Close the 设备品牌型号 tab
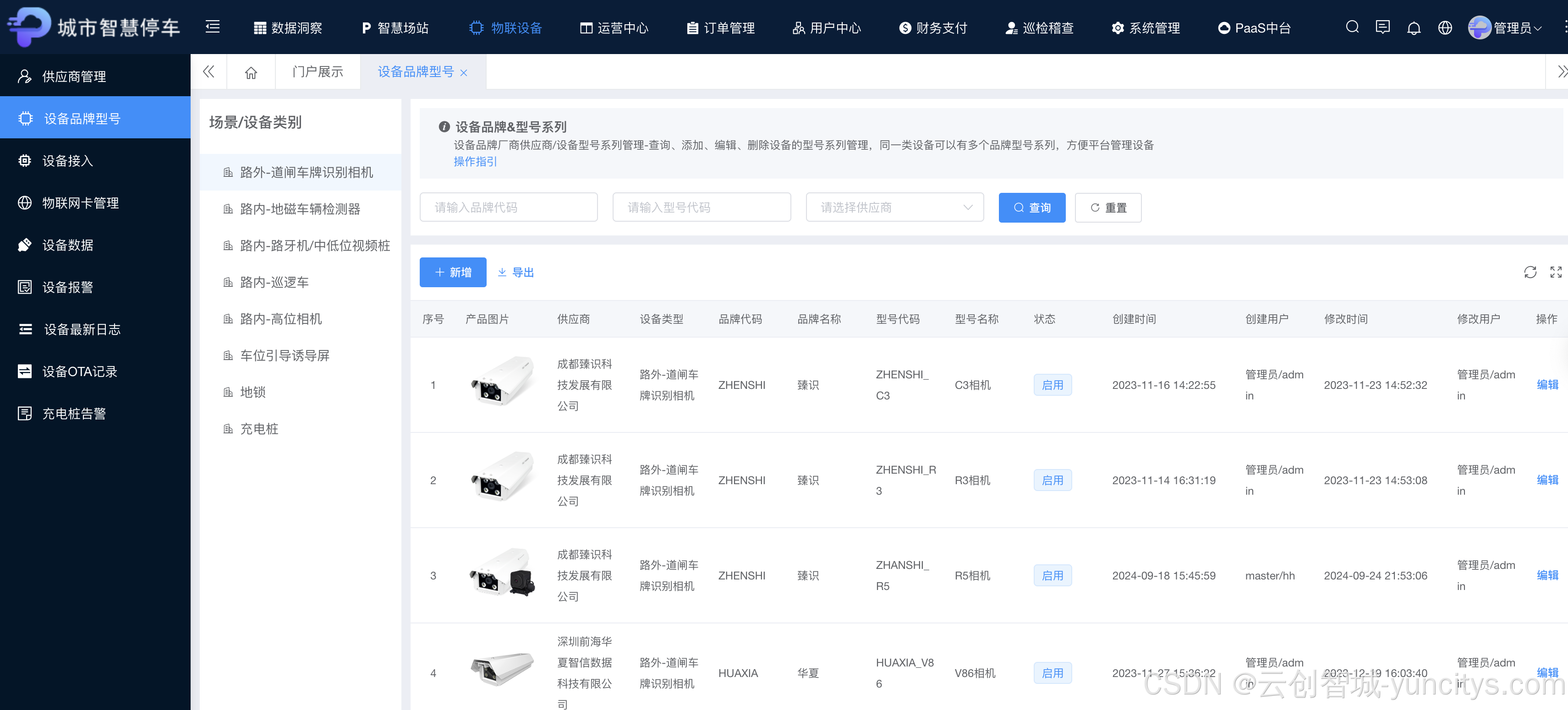This screenshot has width=1568, height=710. pyautogui.click(x=464, y=73)
